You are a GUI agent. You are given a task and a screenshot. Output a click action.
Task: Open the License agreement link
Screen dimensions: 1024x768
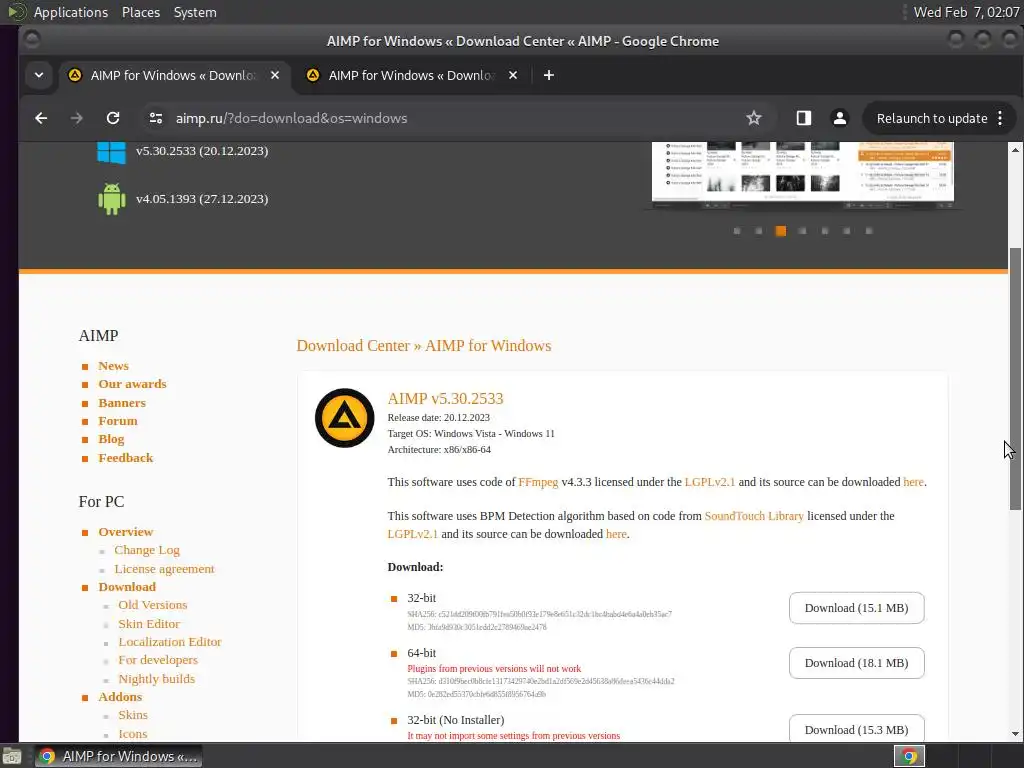[x=165, y=569]
